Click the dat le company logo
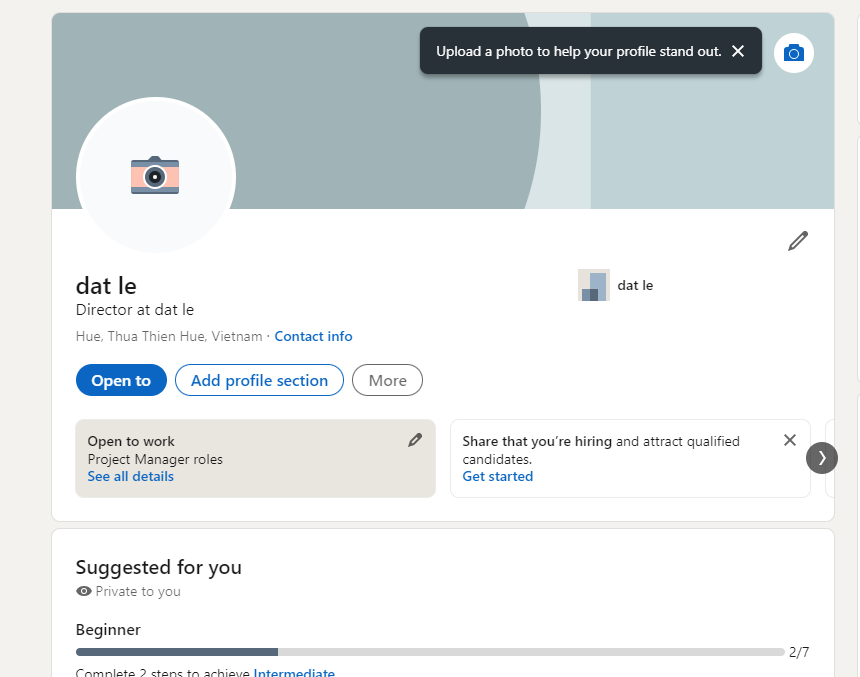Image resolution: width=860 pixels, height=677 pixels. coord(594,285)
